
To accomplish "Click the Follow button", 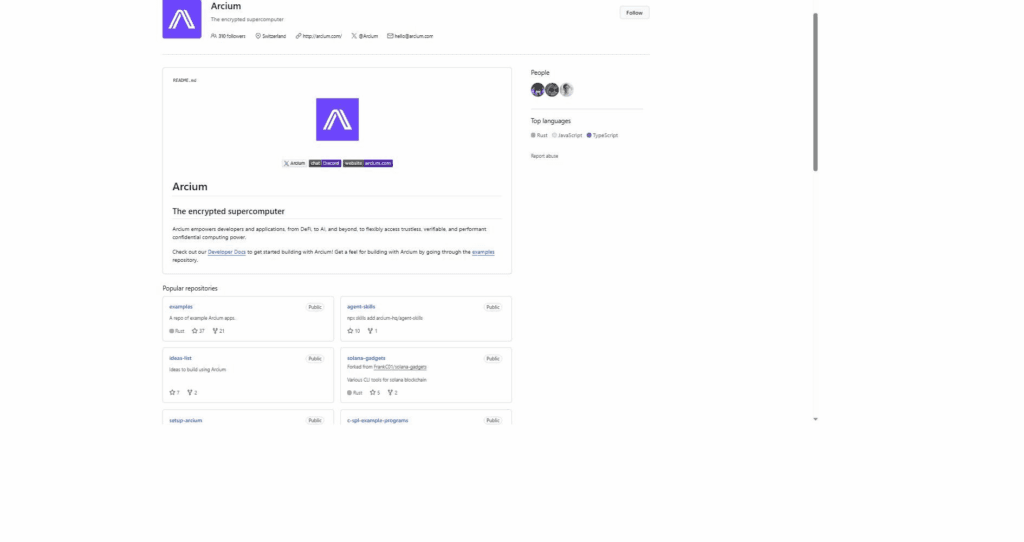I will [x=634, y=12].
